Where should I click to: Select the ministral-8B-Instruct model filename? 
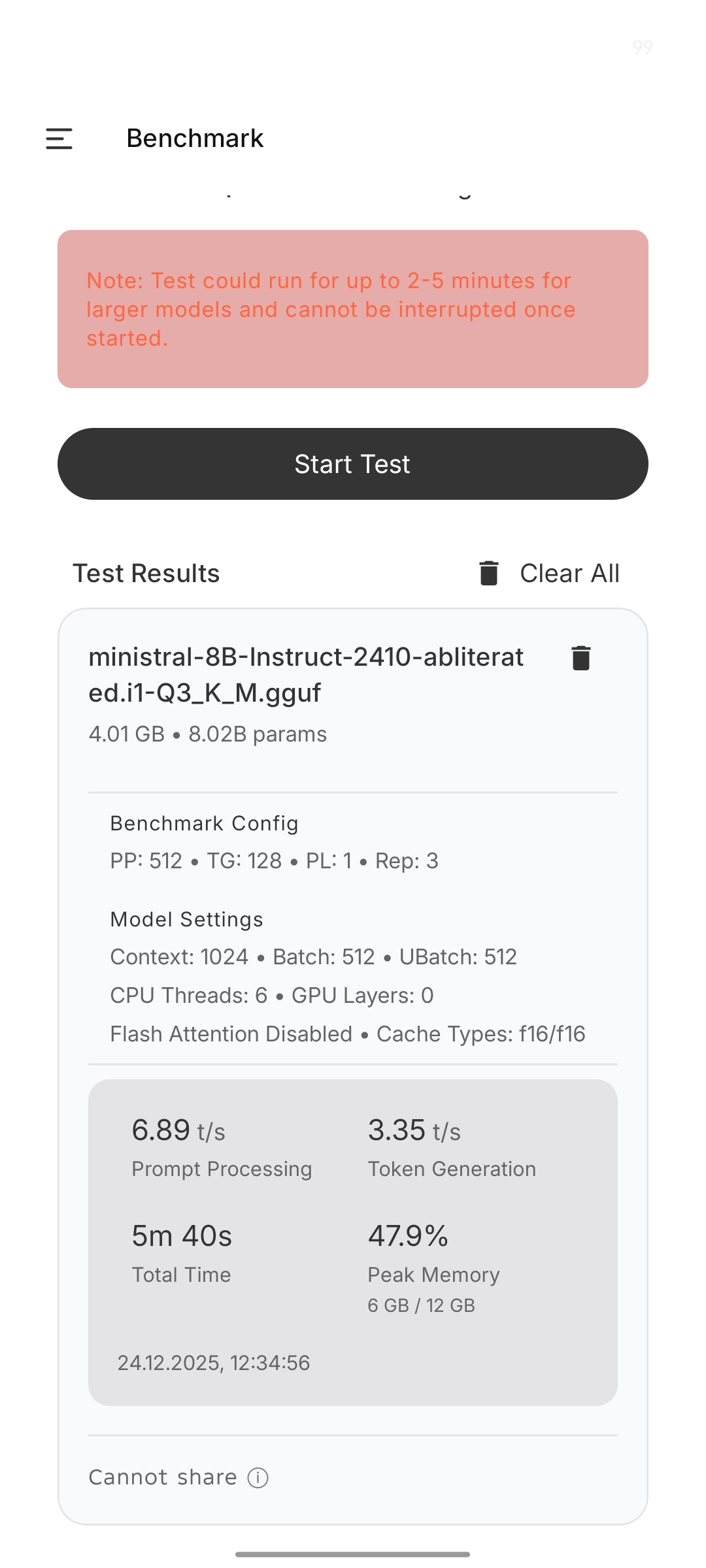coord(306,674)
